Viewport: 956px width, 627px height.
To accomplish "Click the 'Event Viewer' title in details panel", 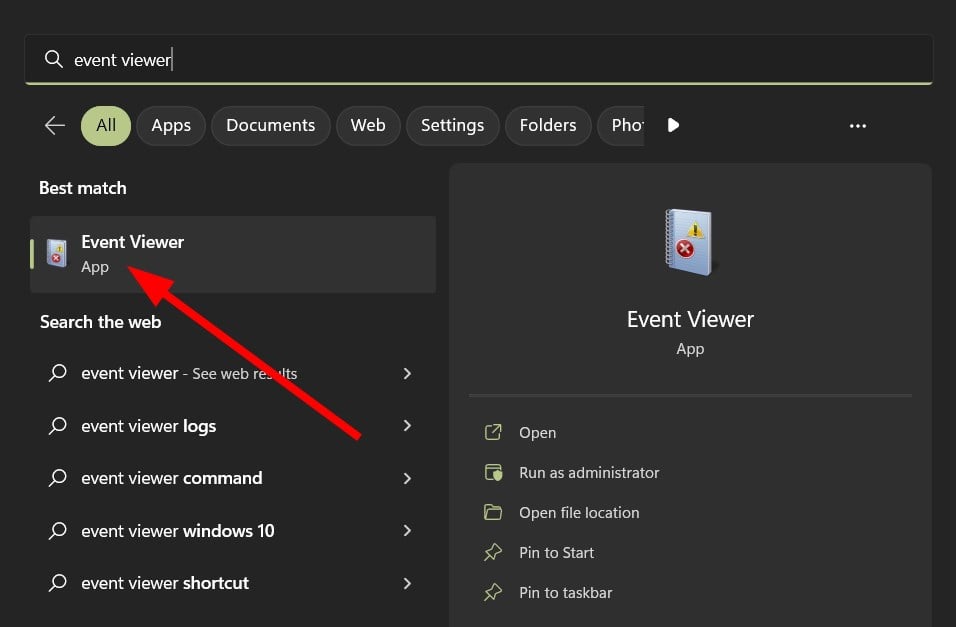I will click(x=690, y=320).
